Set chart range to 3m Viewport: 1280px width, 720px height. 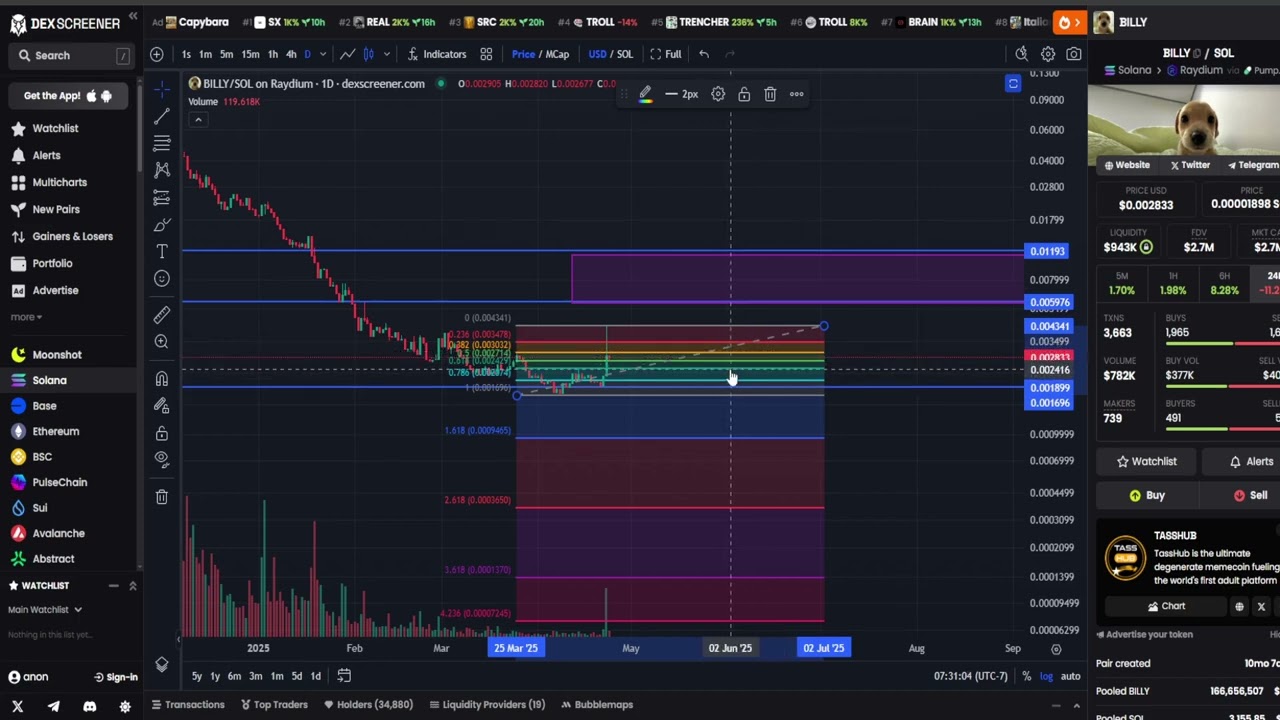pyautogui.click(x=255, y=676)
